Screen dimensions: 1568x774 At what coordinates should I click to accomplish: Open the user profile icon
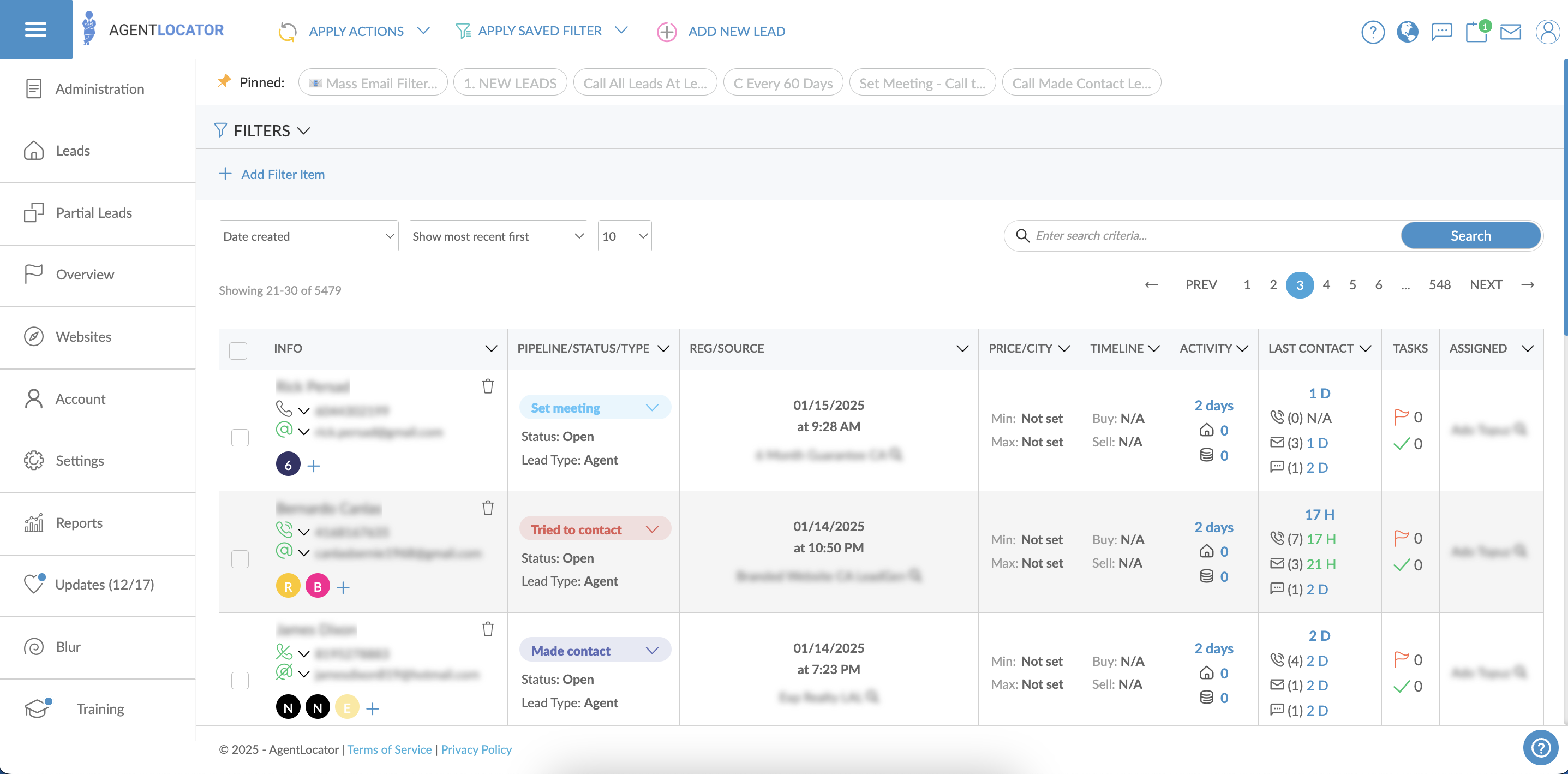point(1547,32)
